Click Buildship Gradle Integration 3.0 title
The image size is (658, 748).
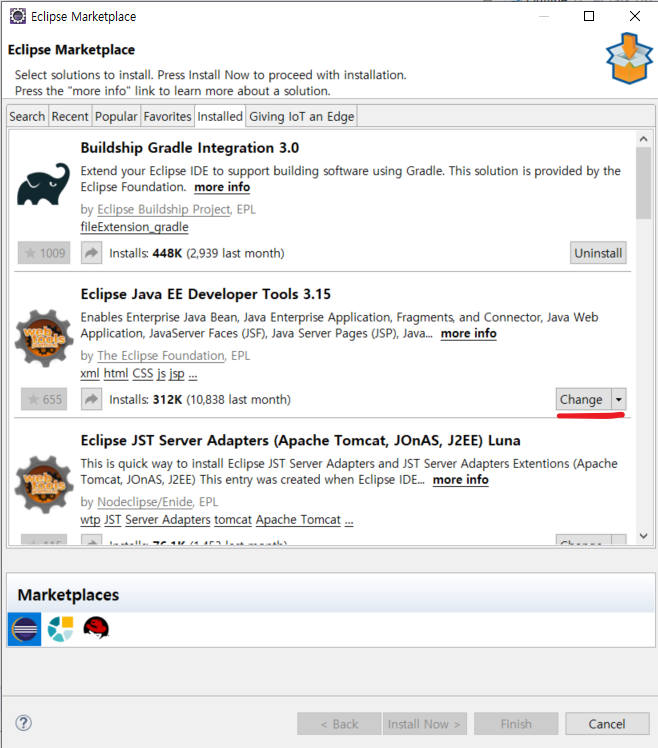pyautogui.click(x=189, y=148)
